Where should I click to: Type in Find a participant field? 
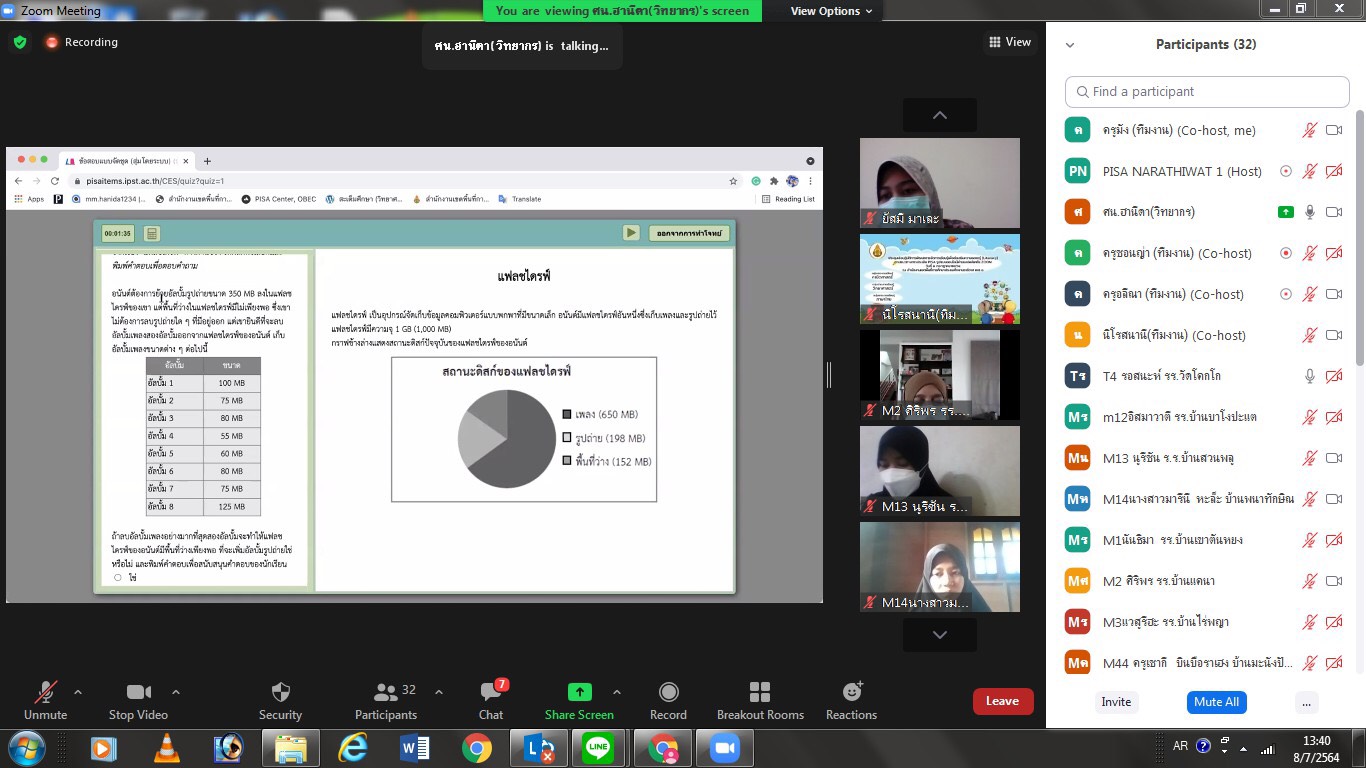pyautogui.click(x=1207, y=91)
